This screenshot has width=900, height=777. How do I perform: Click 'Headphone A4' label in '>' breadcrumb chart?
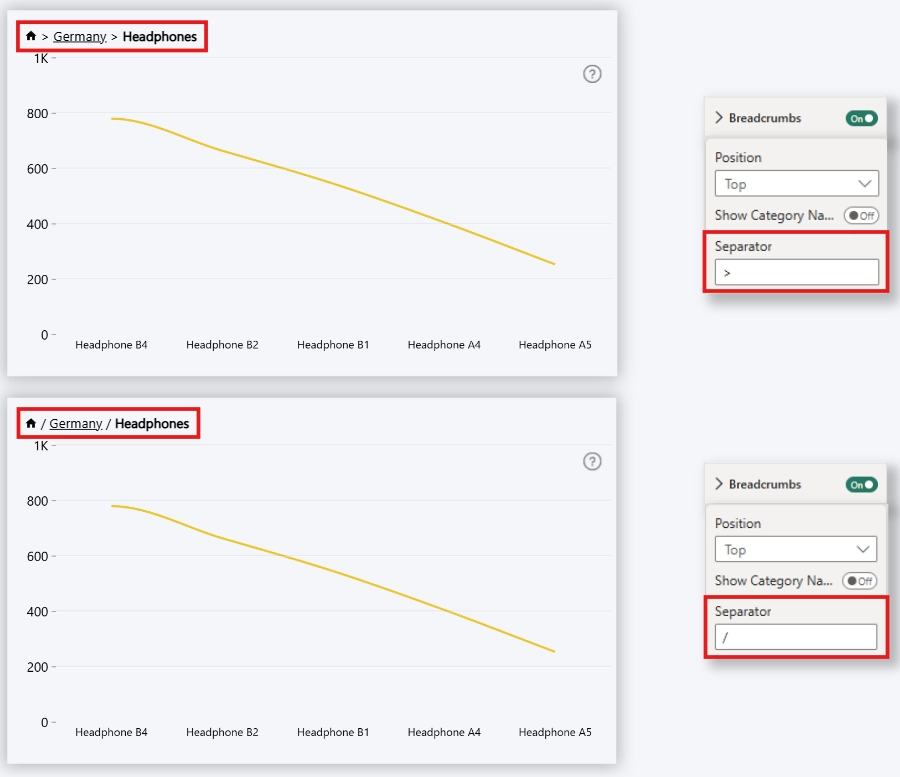pyautogui.click(x=444, y=345)
